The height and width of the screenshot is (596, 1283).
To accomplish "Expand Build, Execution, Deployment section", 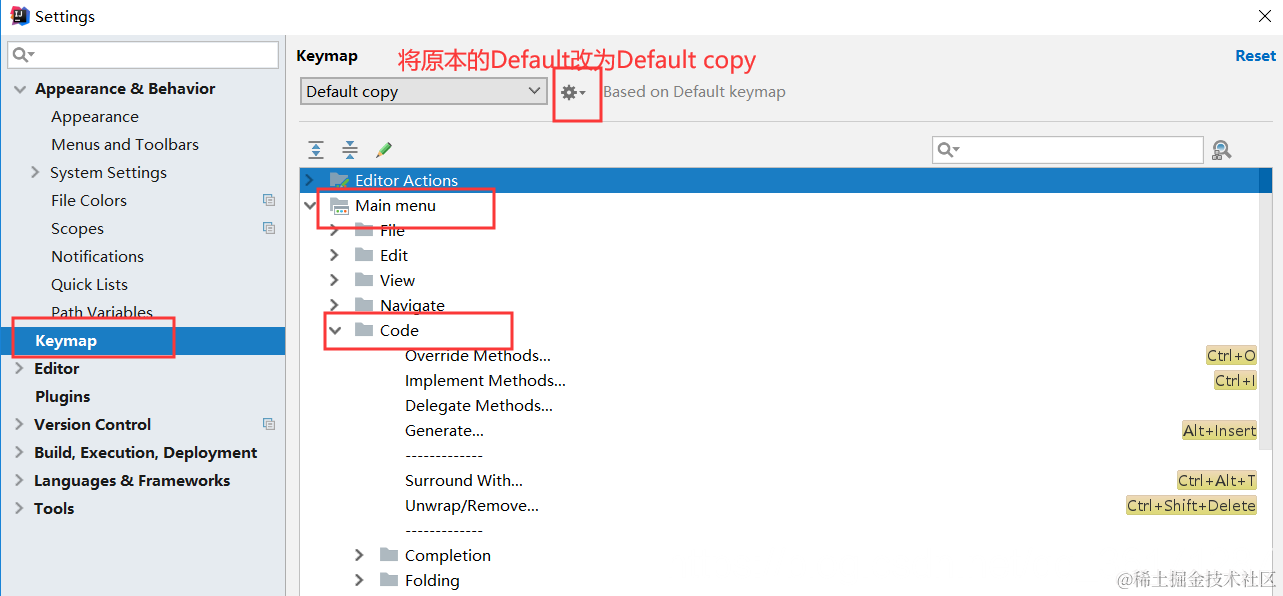I will (x=19, y=452).
